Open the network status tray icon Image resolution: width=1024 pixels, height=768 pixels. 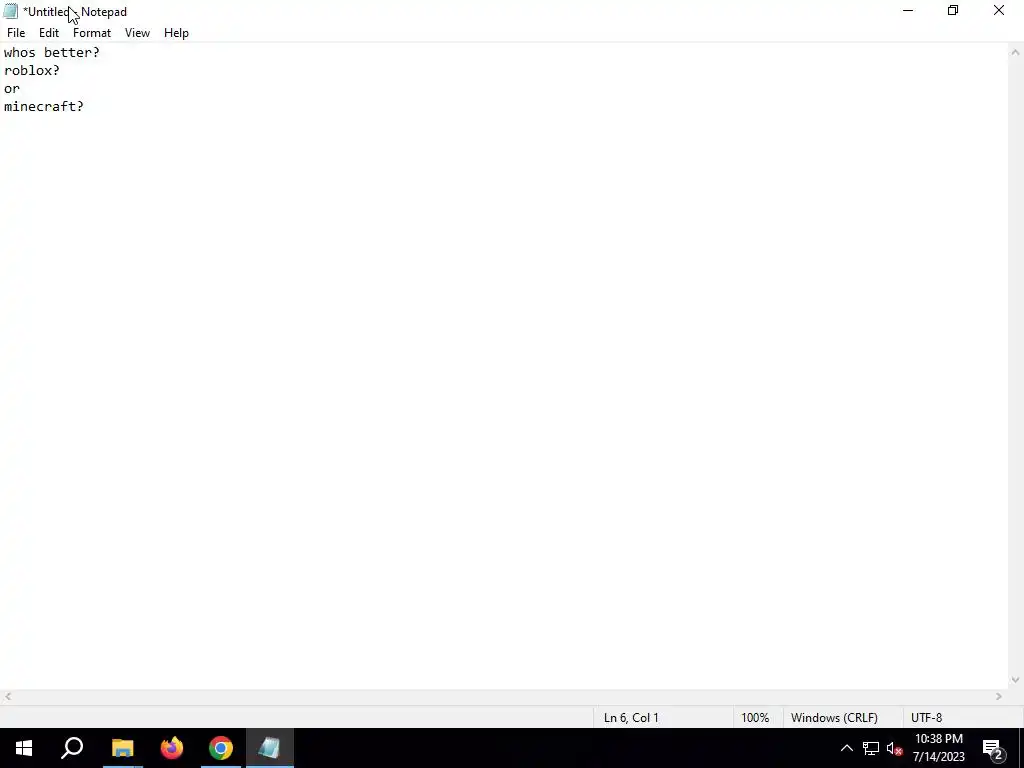871,748
